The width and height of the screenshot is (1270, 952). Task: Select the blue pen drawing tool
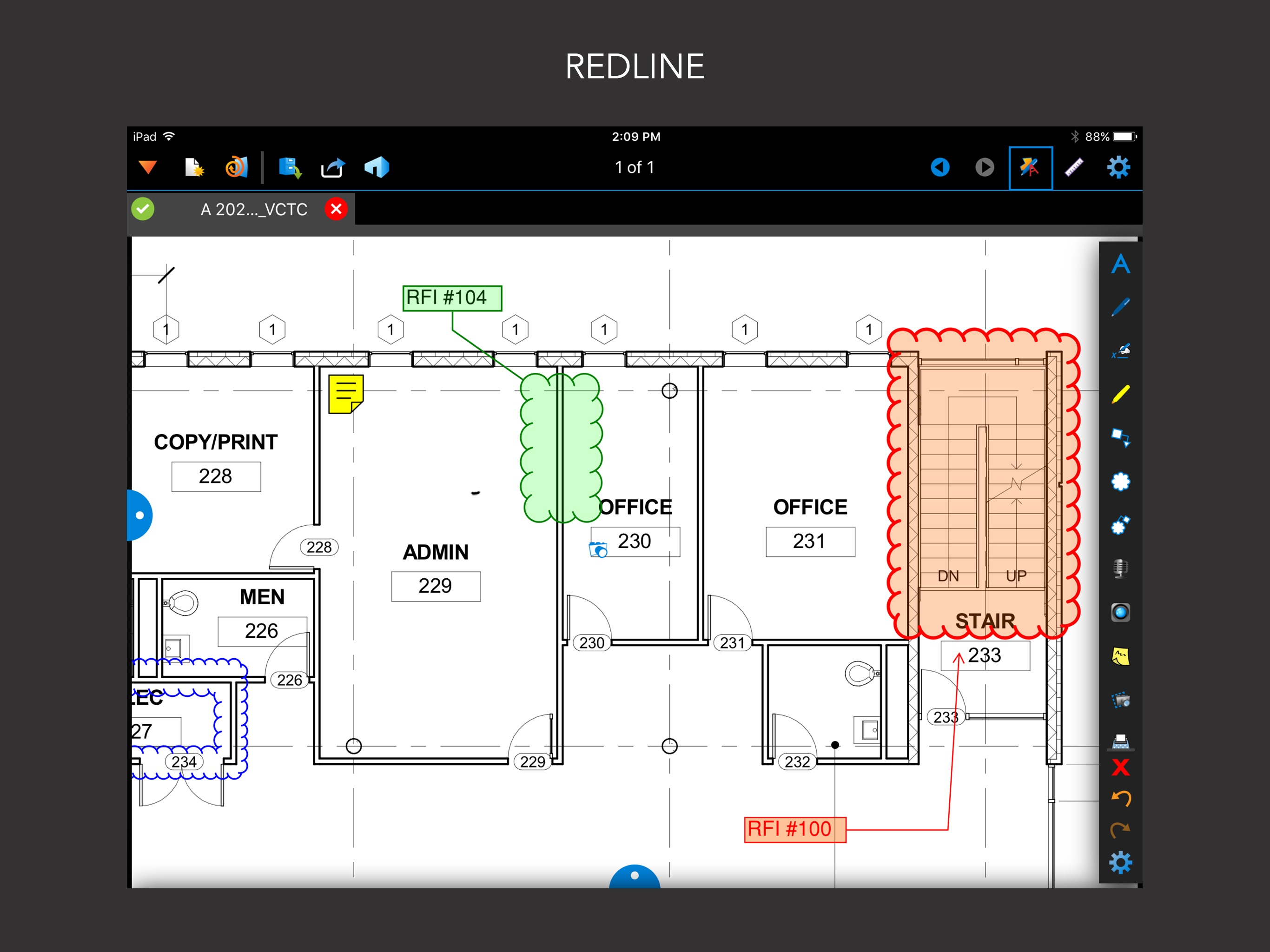(1120, 307)
